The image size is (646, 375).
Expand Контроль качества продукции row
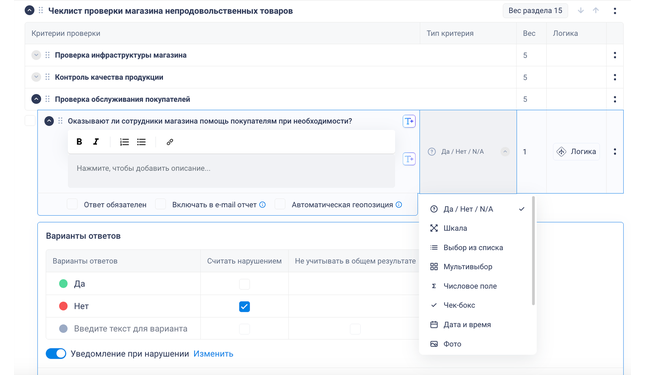coord(36,77)
